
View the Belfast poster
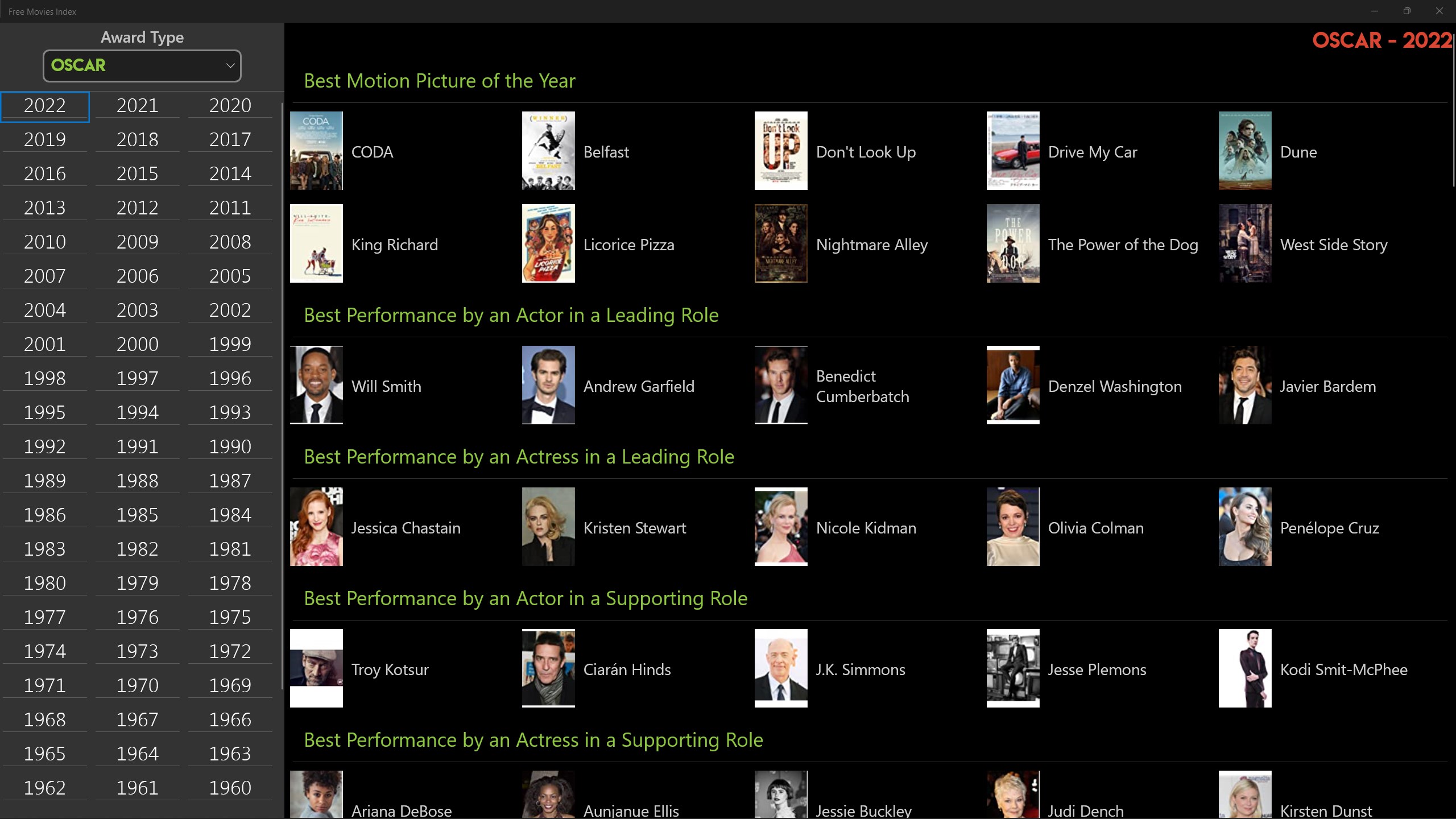click(548, 150)
